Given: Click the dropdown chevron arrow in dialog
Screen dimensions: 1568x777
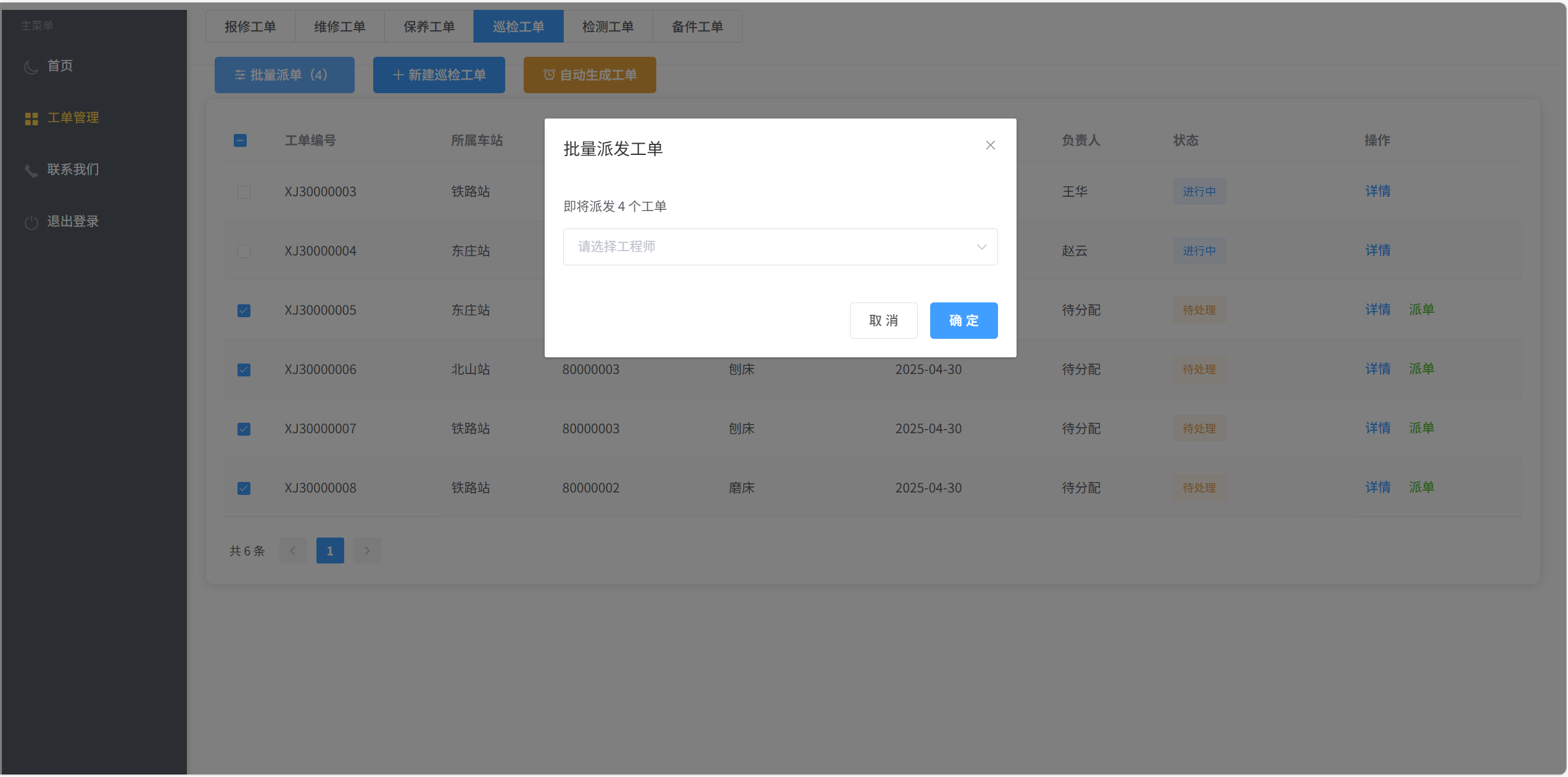Looking at the screenshot, I should click(x=981, y=247).
